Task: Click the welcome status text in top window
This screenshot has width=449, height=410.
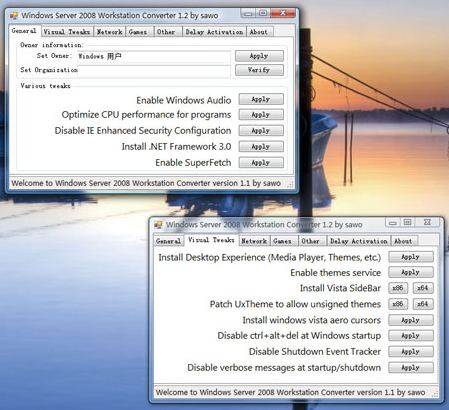Action: point(146,183)
